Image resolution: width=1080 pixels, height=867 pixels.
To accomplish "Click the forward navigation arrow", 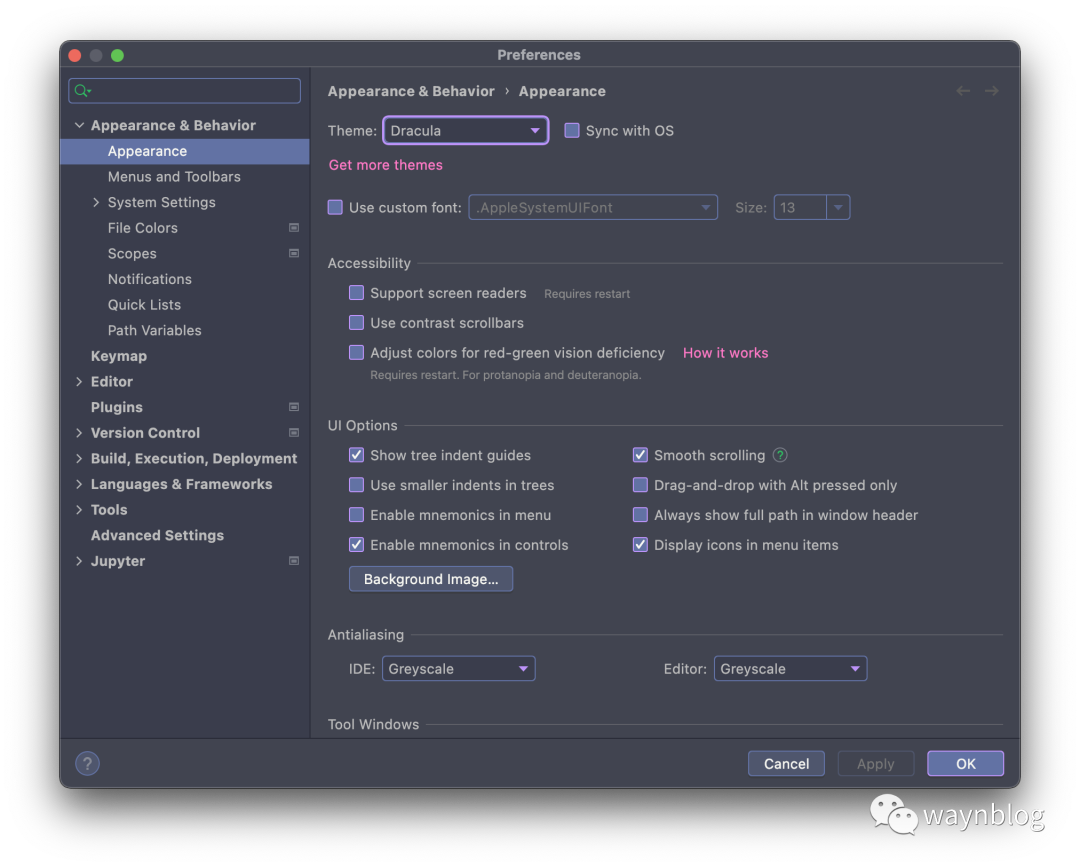I will [x=991, y=91].
